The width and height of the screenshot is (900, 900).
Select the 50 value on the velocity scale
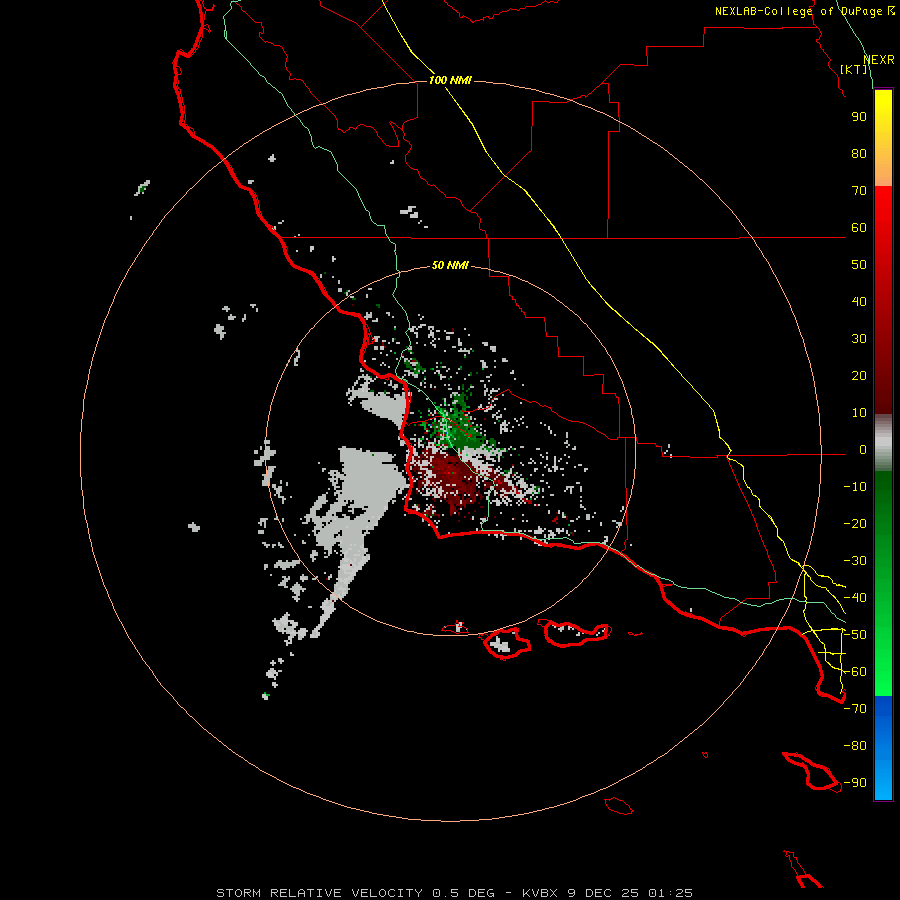859,265
